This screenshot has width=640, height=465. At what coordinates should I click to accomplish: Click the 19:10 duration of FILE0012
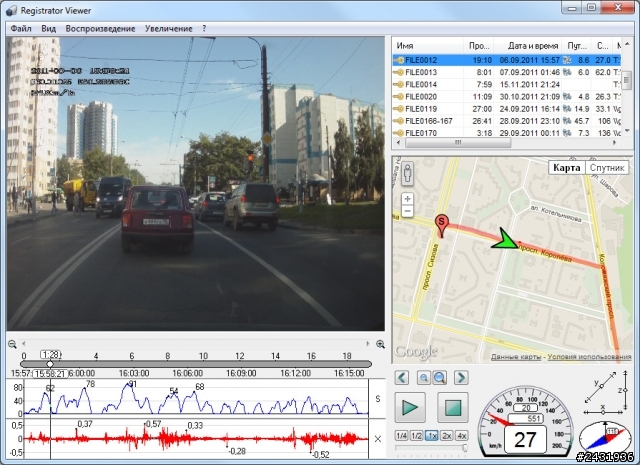[482, 60]
